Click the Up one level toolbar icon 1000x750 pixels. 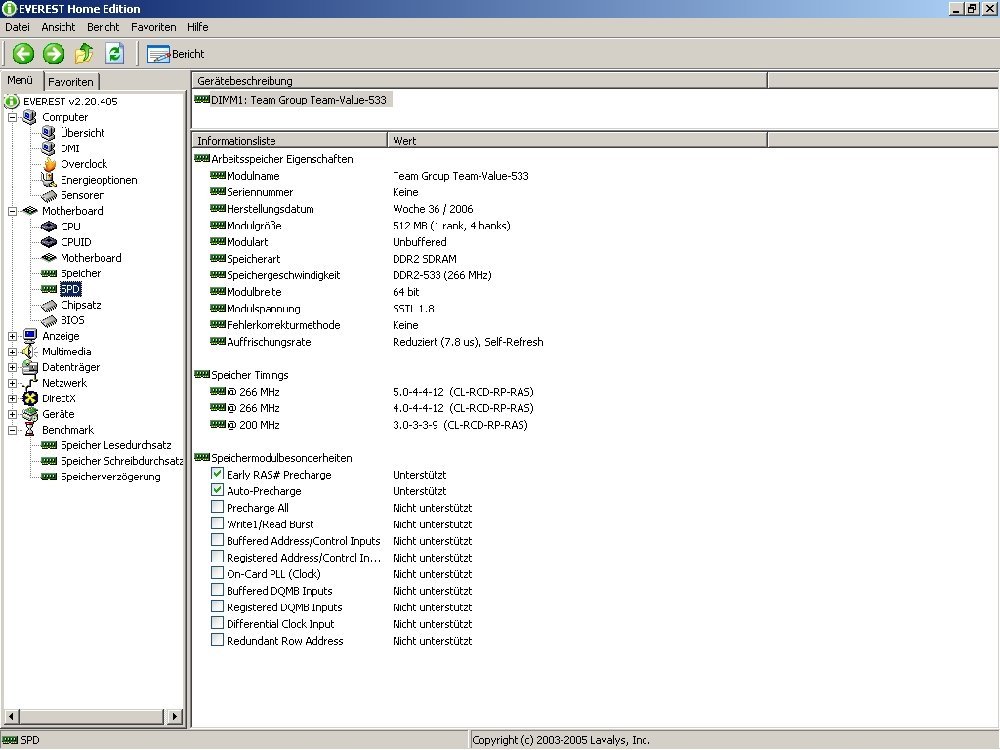84,54
